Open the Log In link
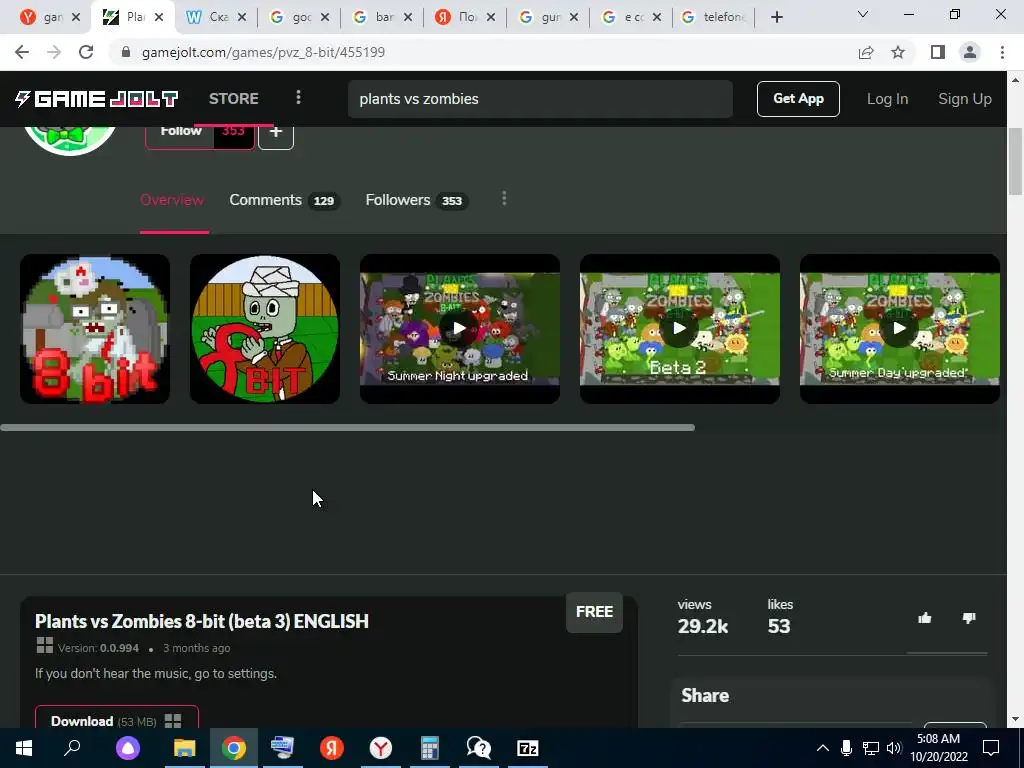This screenshot has height=768, width=1024. (x=887, y=99)
